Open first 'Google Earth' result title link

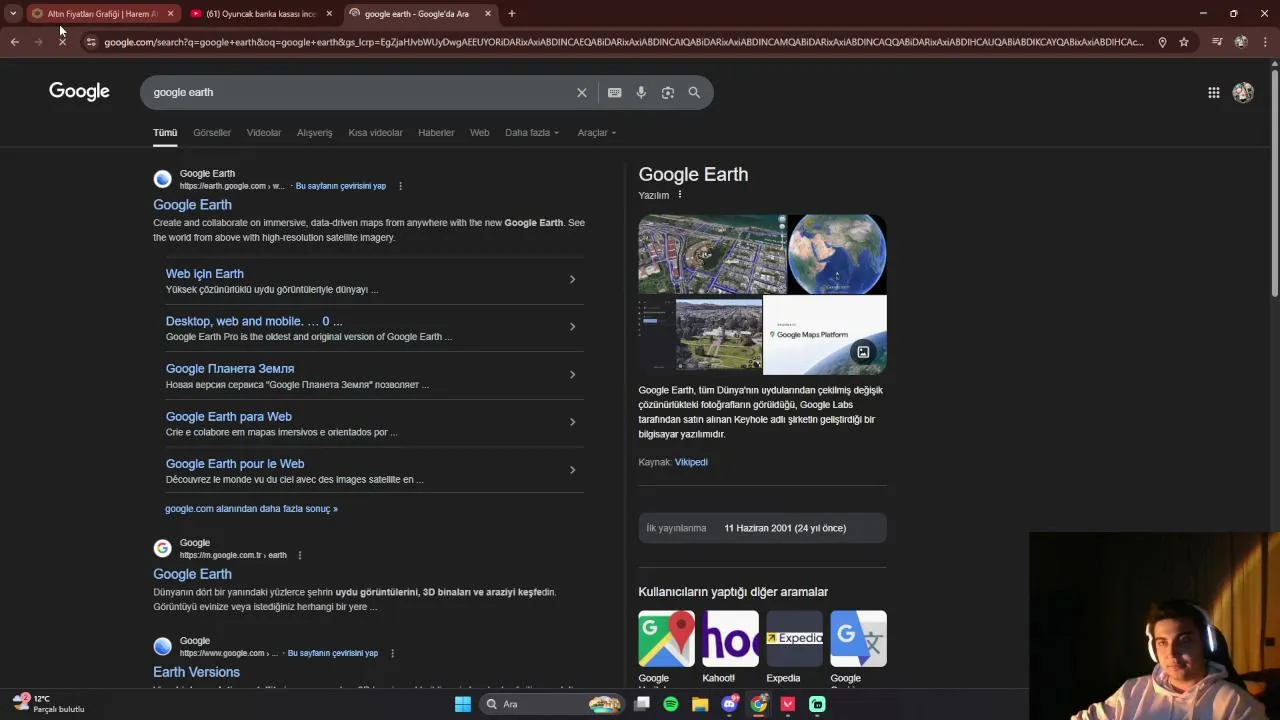coord(192,204)
